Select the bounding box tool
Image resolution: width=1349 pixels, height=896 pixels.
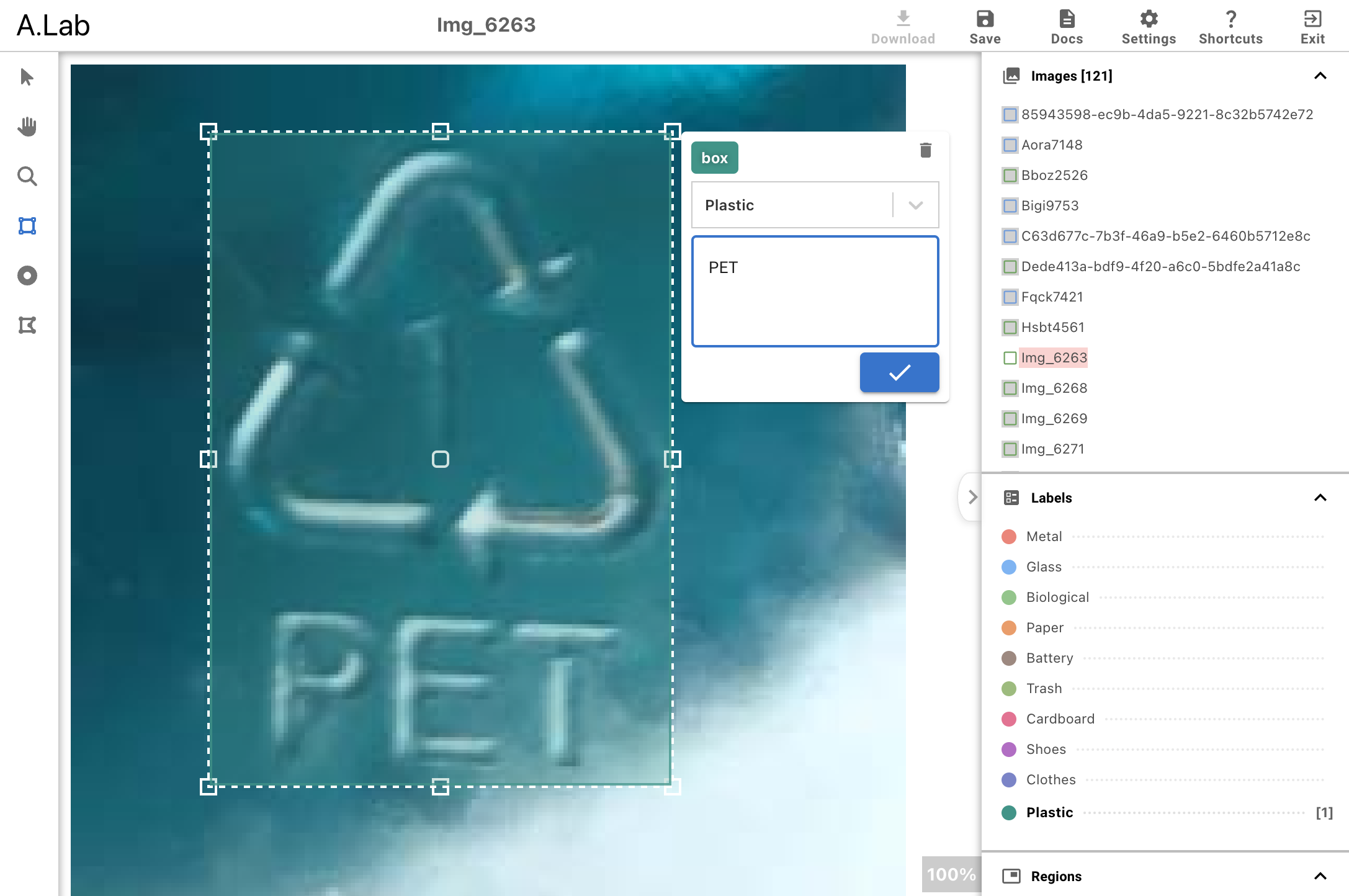(27, 226)
